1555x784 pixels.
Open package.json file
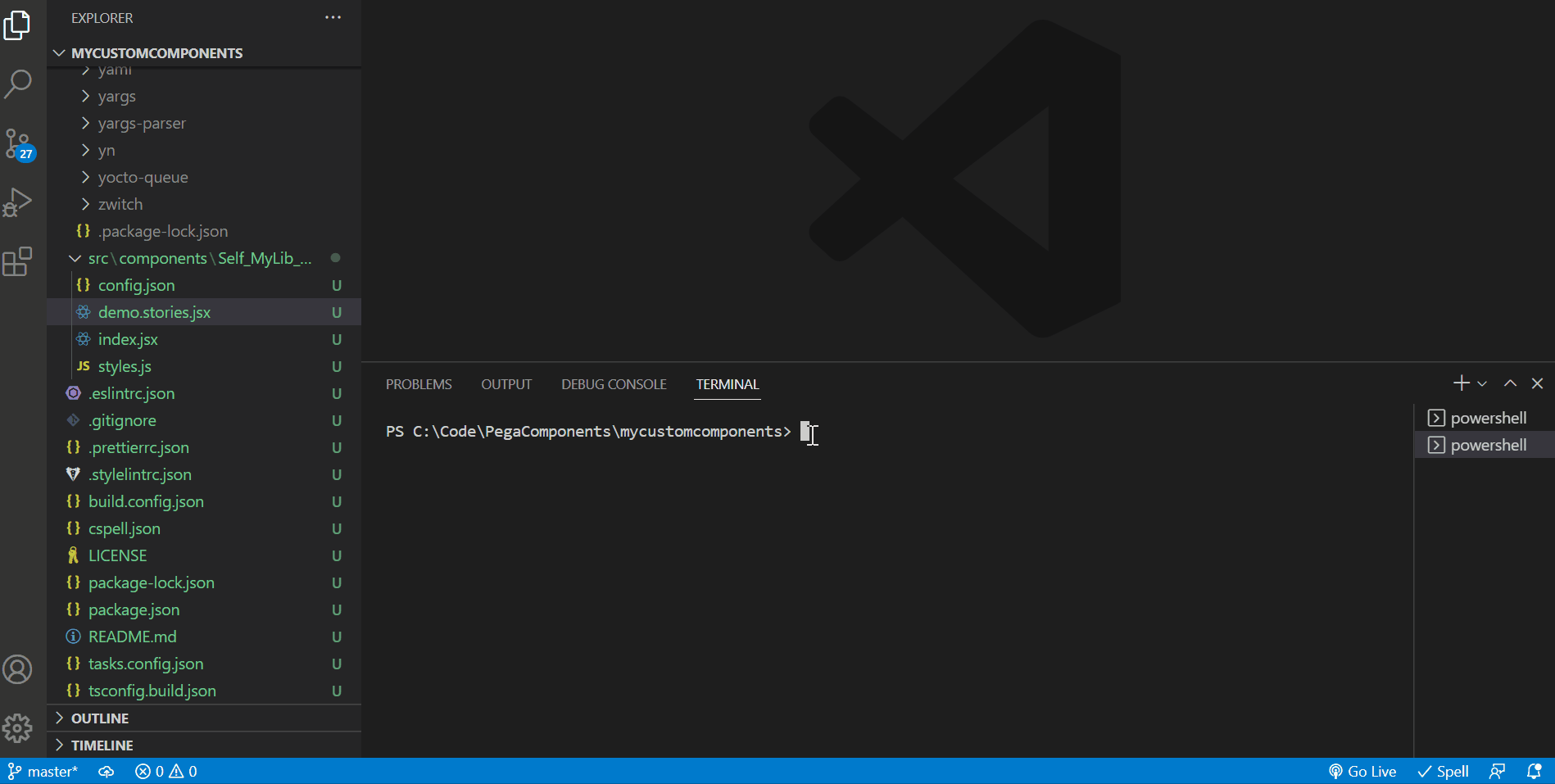[x=204, y=610]
